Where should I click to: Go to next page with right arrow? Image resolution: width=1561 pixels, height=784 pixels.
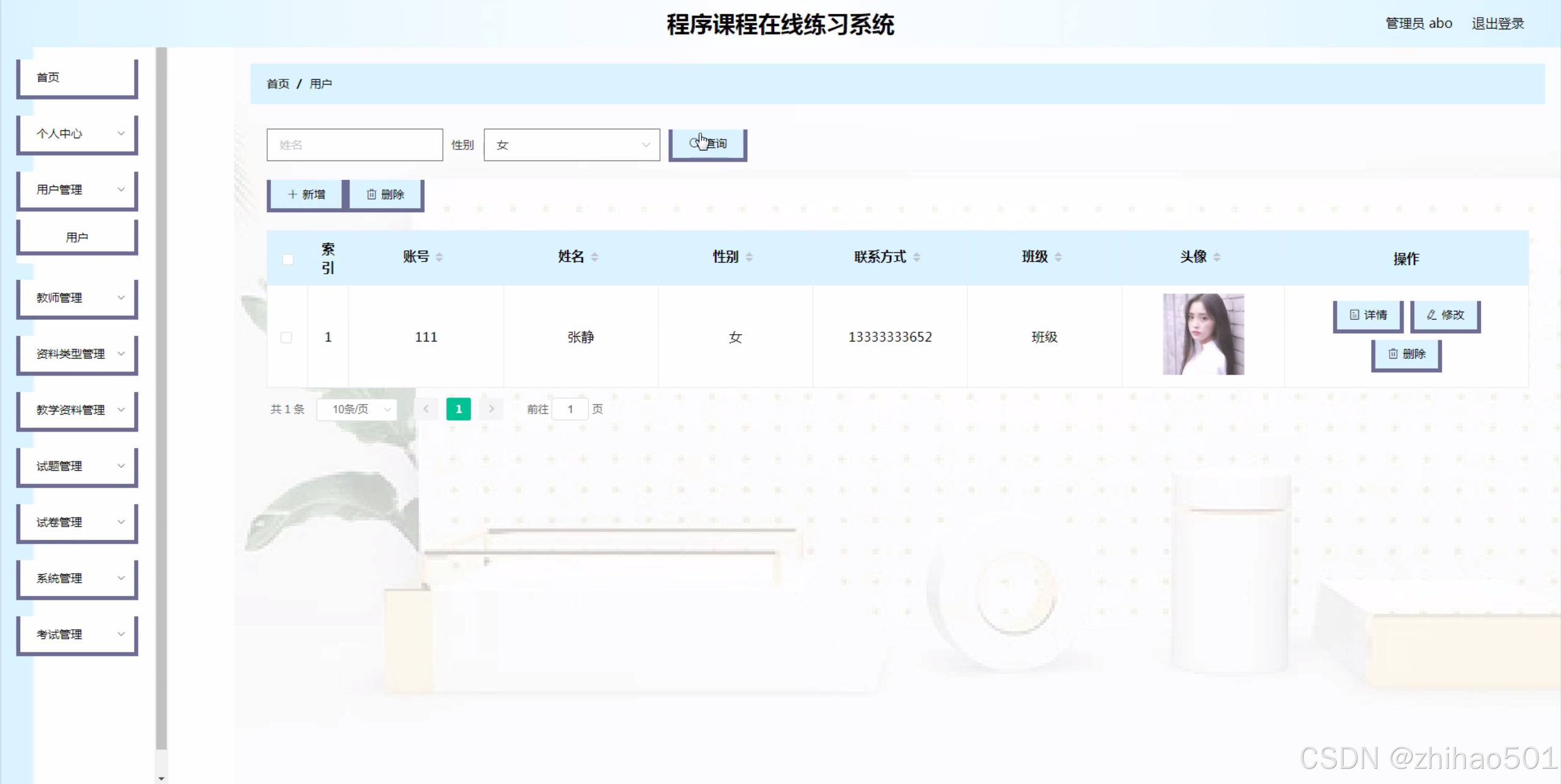491,409
